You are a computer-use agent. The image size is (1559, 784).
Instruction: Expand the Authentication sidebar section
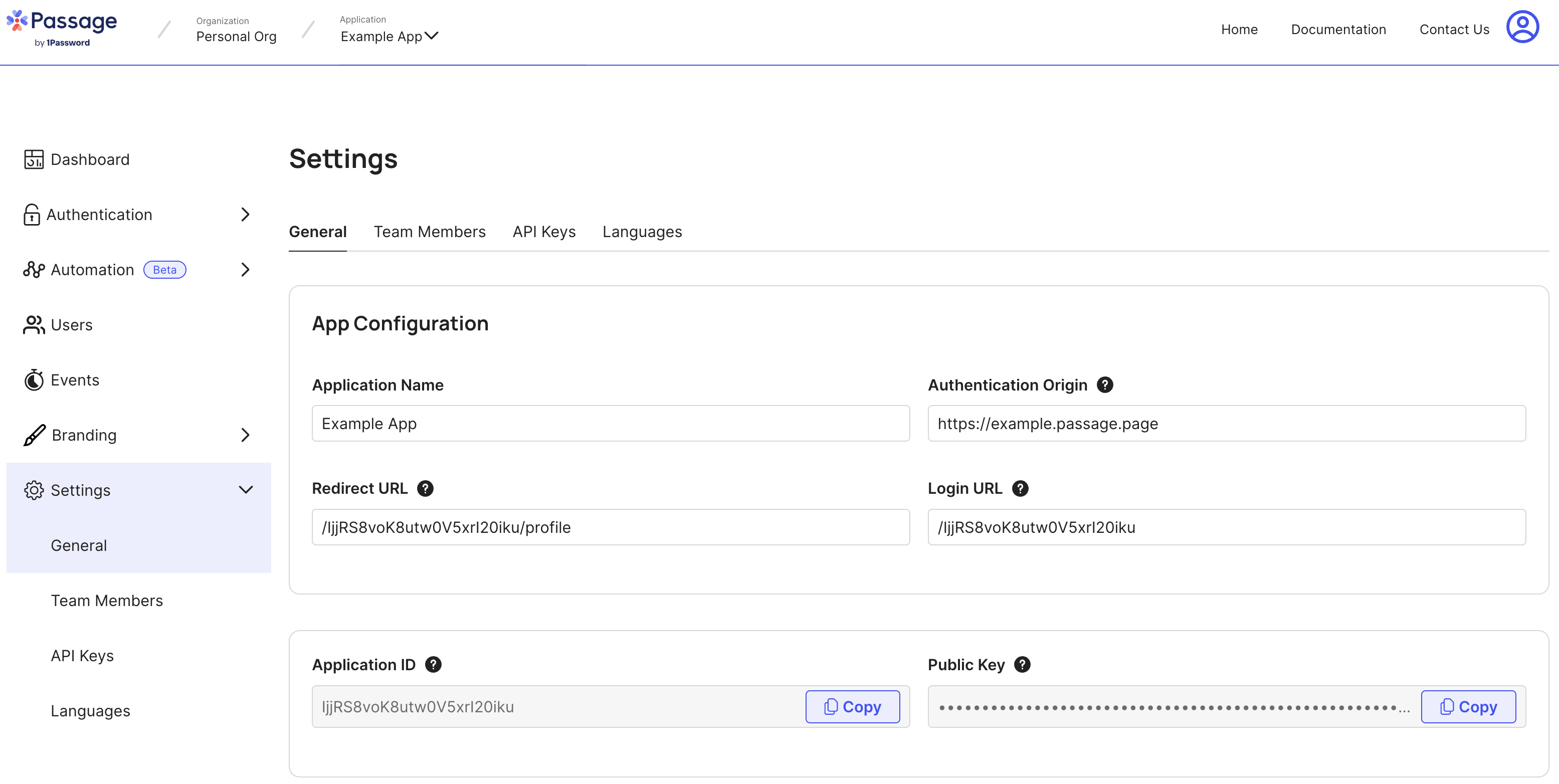tap(138, 215)
